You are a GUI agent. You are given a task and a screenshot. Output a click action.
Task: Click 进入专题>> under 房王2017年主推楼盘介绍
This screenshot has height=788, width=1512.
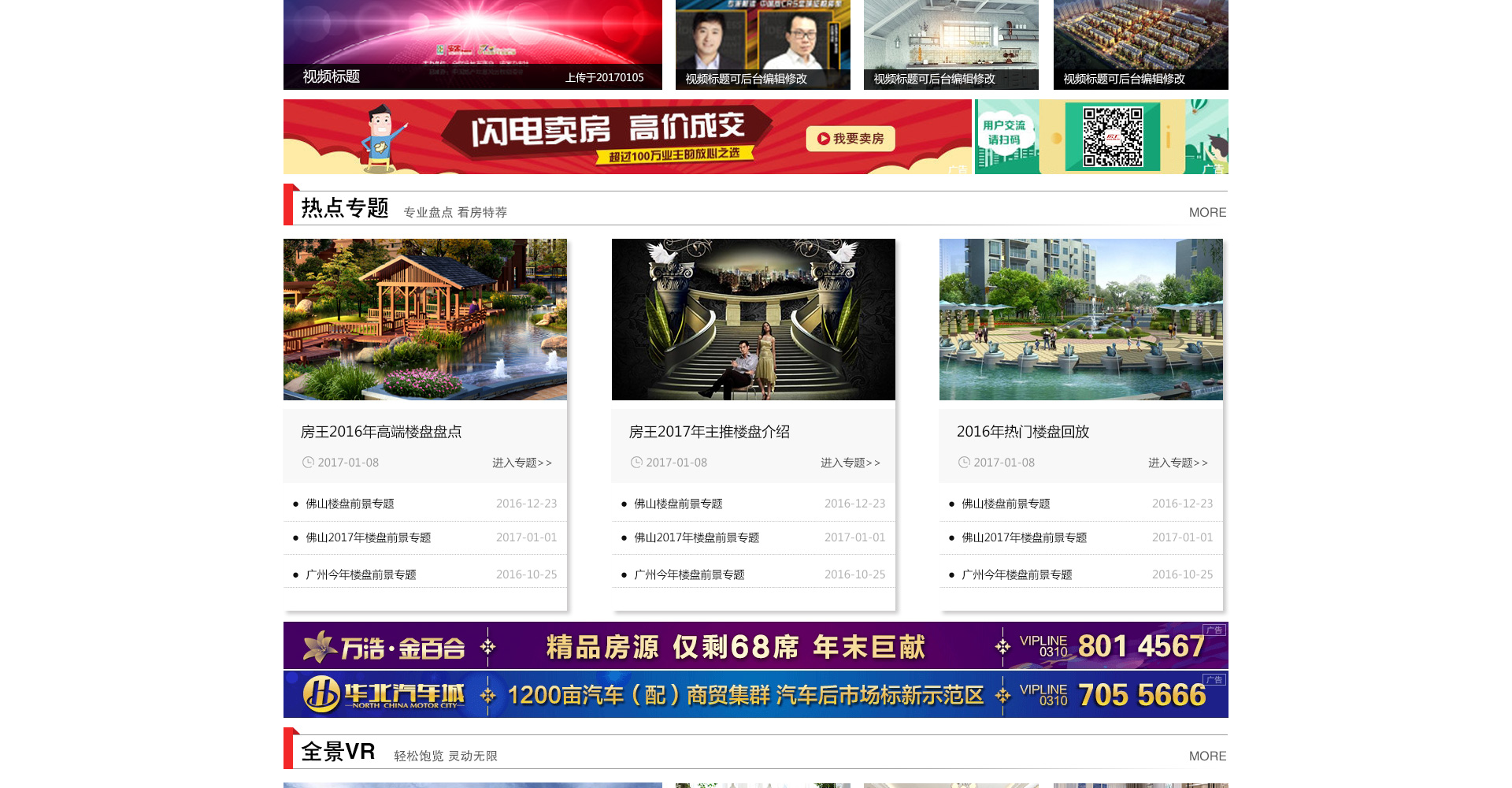point(850,463)
